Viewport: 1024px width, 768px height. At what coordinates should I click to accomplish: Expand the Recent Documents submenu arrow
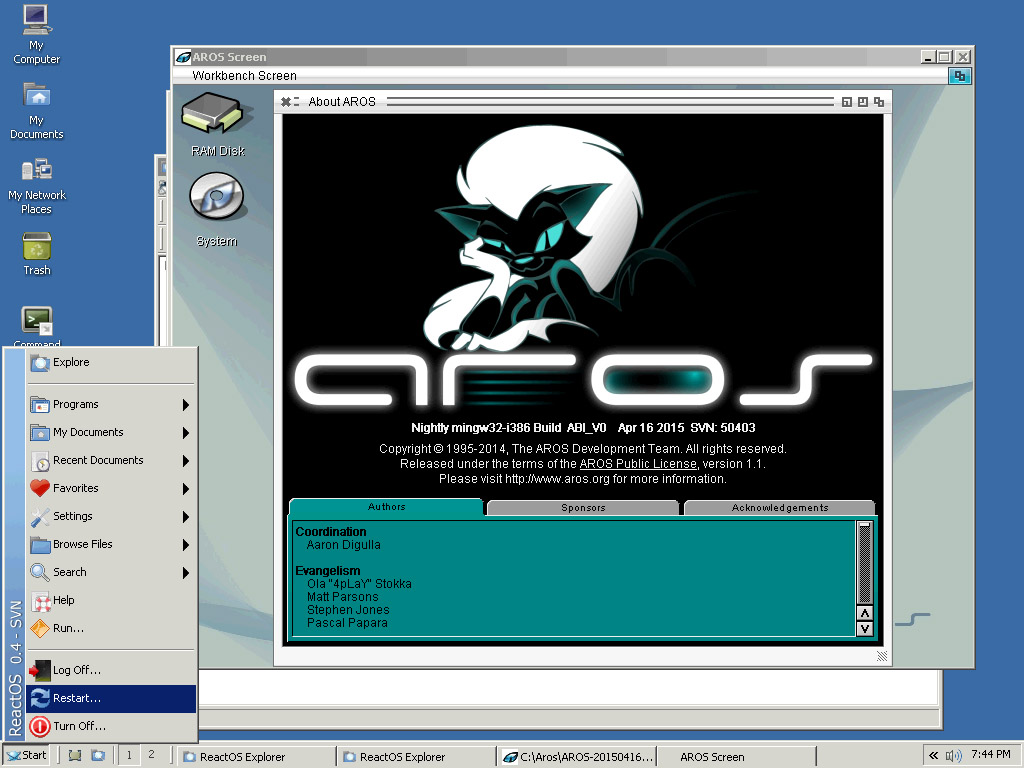click(x=186, y=461)
